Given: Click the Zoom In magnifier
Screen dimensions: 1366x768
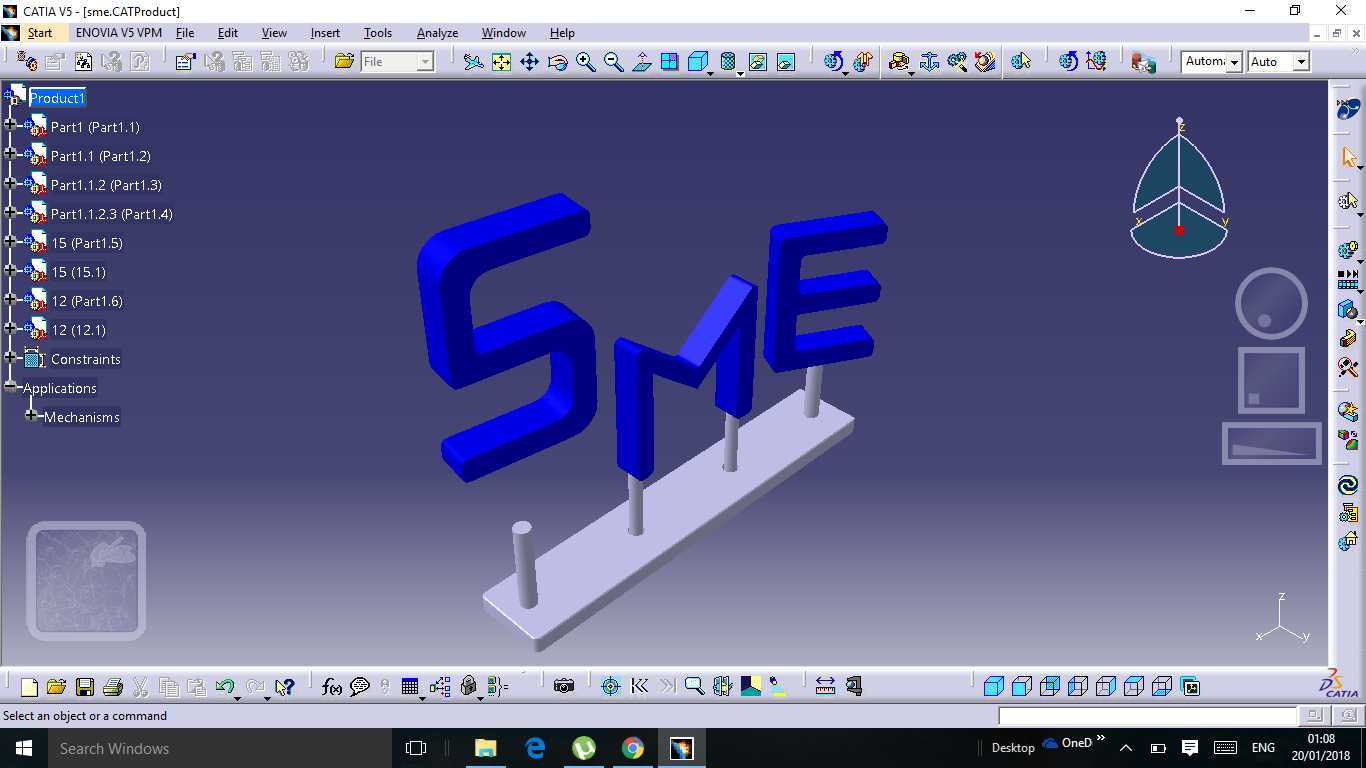Looking at the screenshot, I should pos(586,62).
